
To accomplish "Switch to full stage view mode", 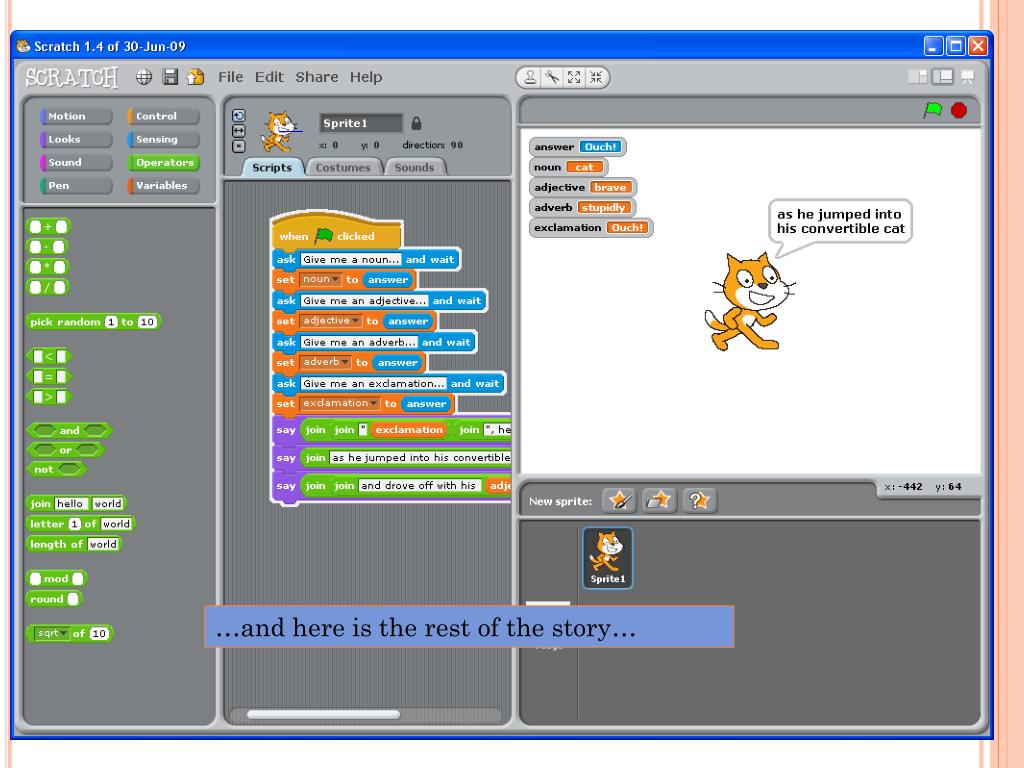I will point(942,77).
